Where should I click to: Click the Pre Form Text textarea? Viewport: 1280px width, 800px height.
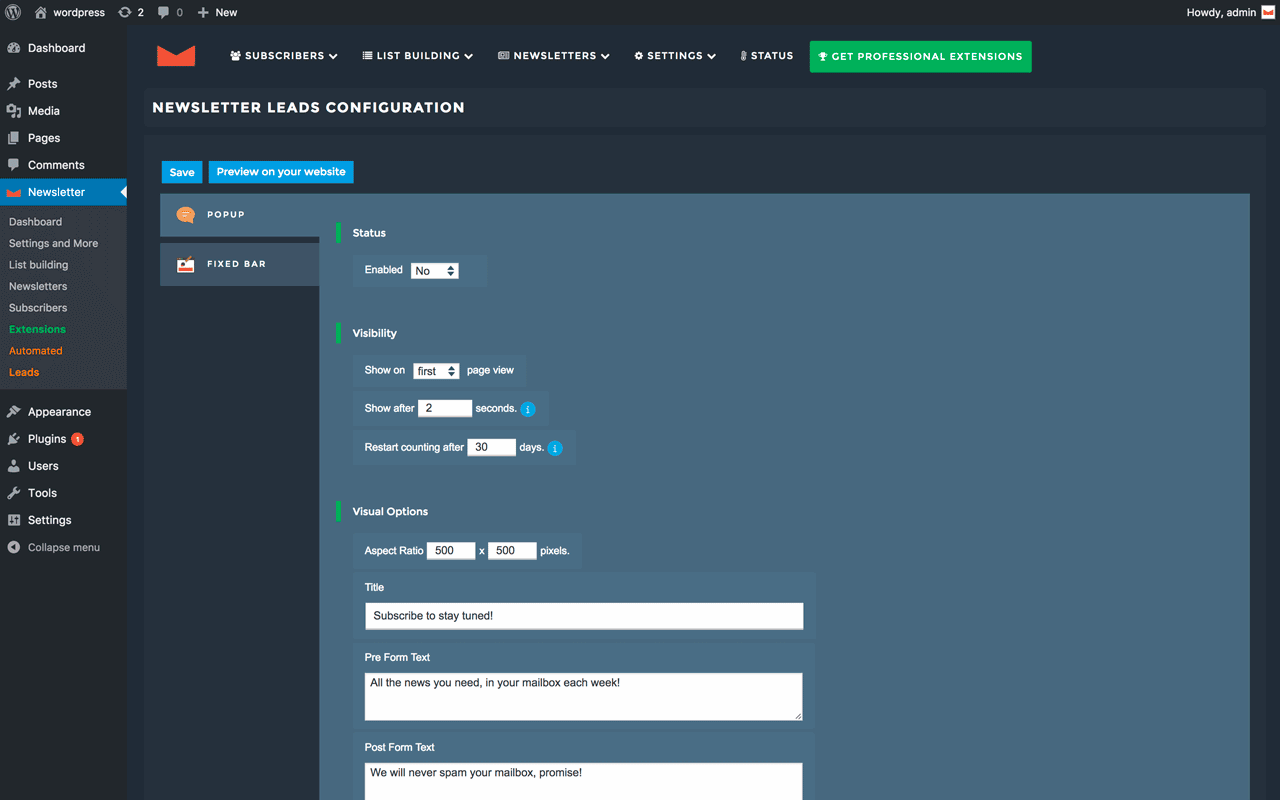(x=584, y=696)
